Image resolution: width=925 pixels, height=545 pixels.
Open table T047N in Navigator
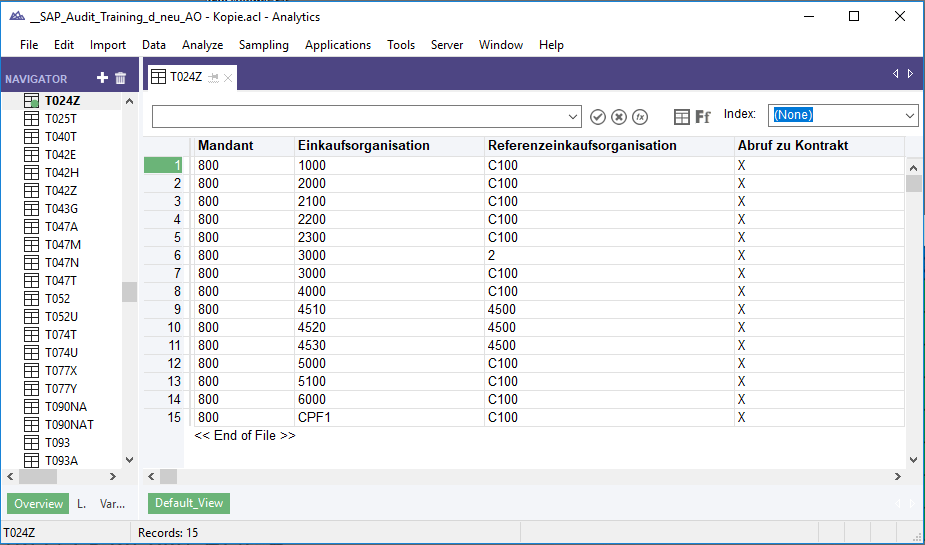click(62, 262)
